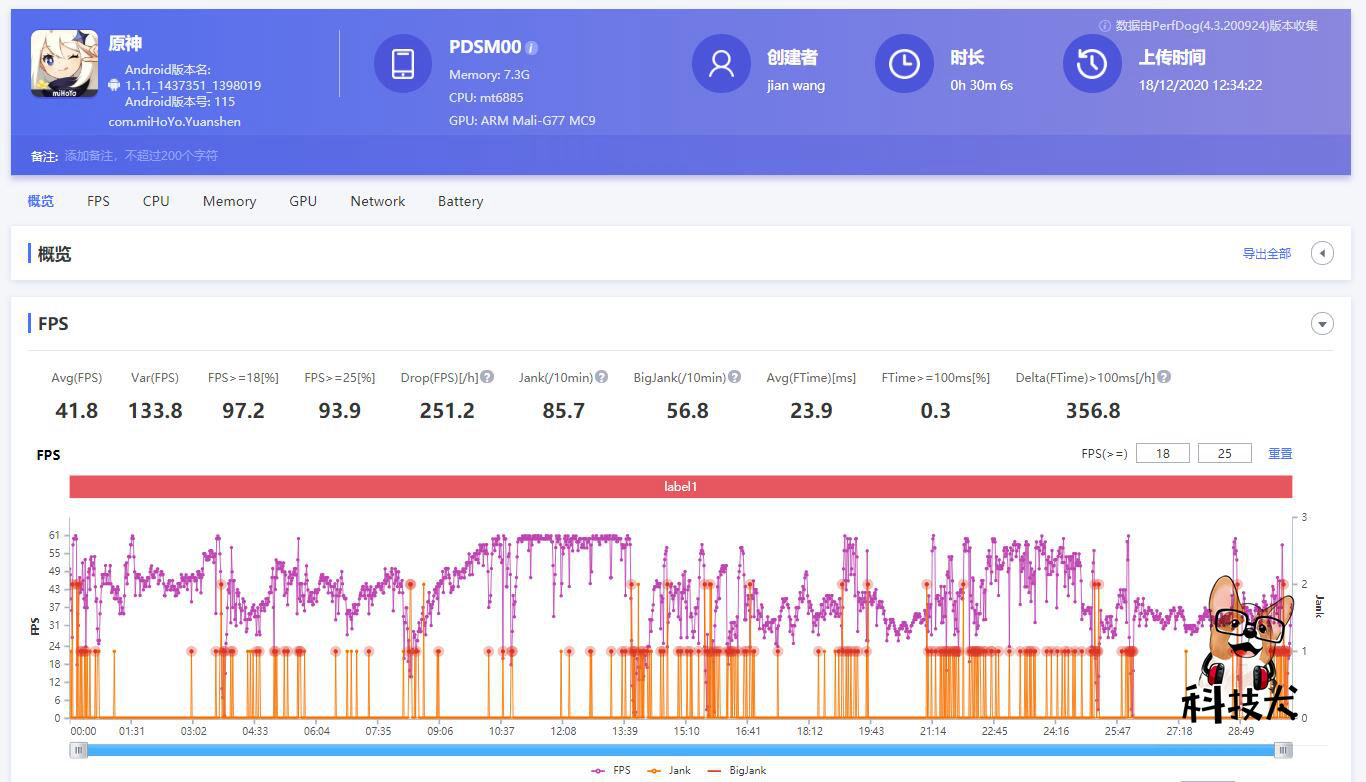Viewport: 1366px width, 782px height.
Task: Click the Drop(FPS) value 251.2
Action: click(x=447, y=410)
